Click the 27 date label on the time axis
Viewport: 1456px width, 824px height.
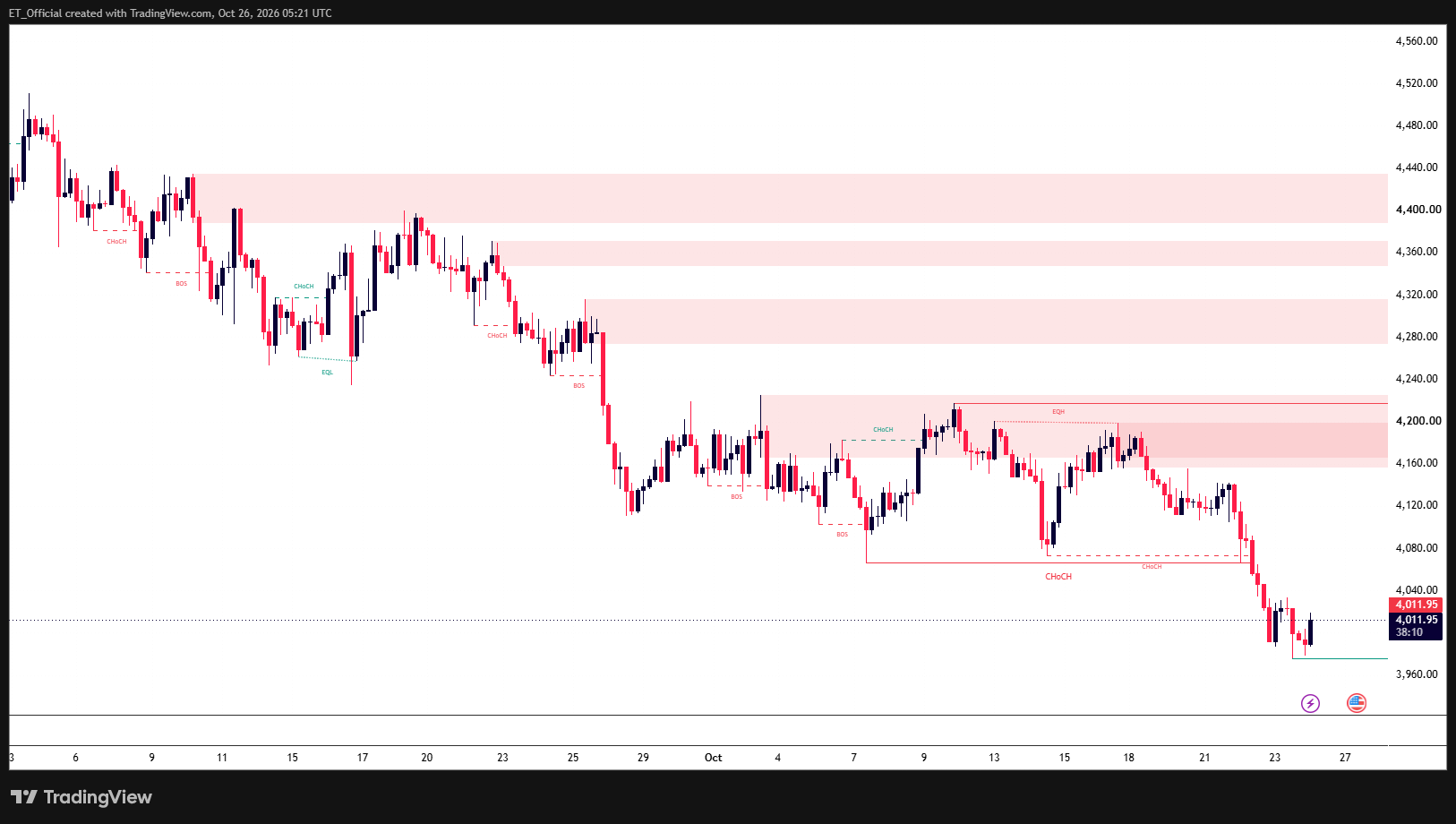(1345, 758)
